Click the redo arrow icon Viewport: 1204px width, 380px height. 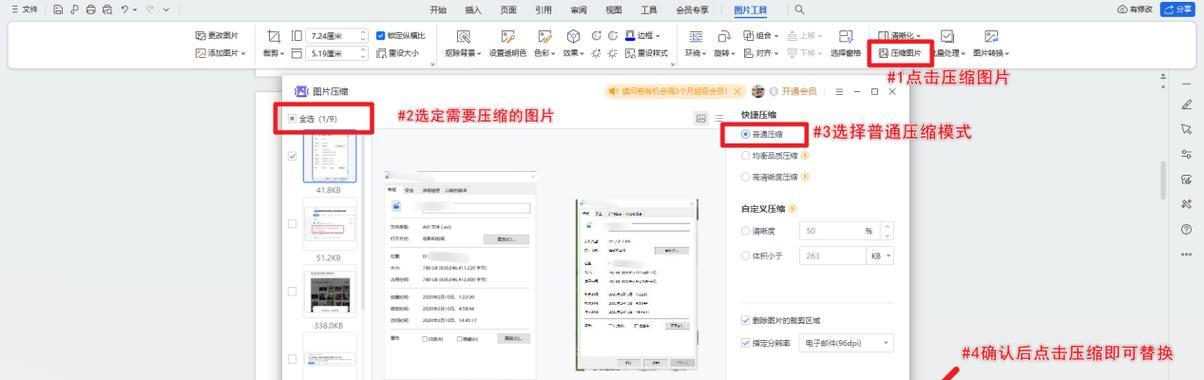tap(150, 9)
